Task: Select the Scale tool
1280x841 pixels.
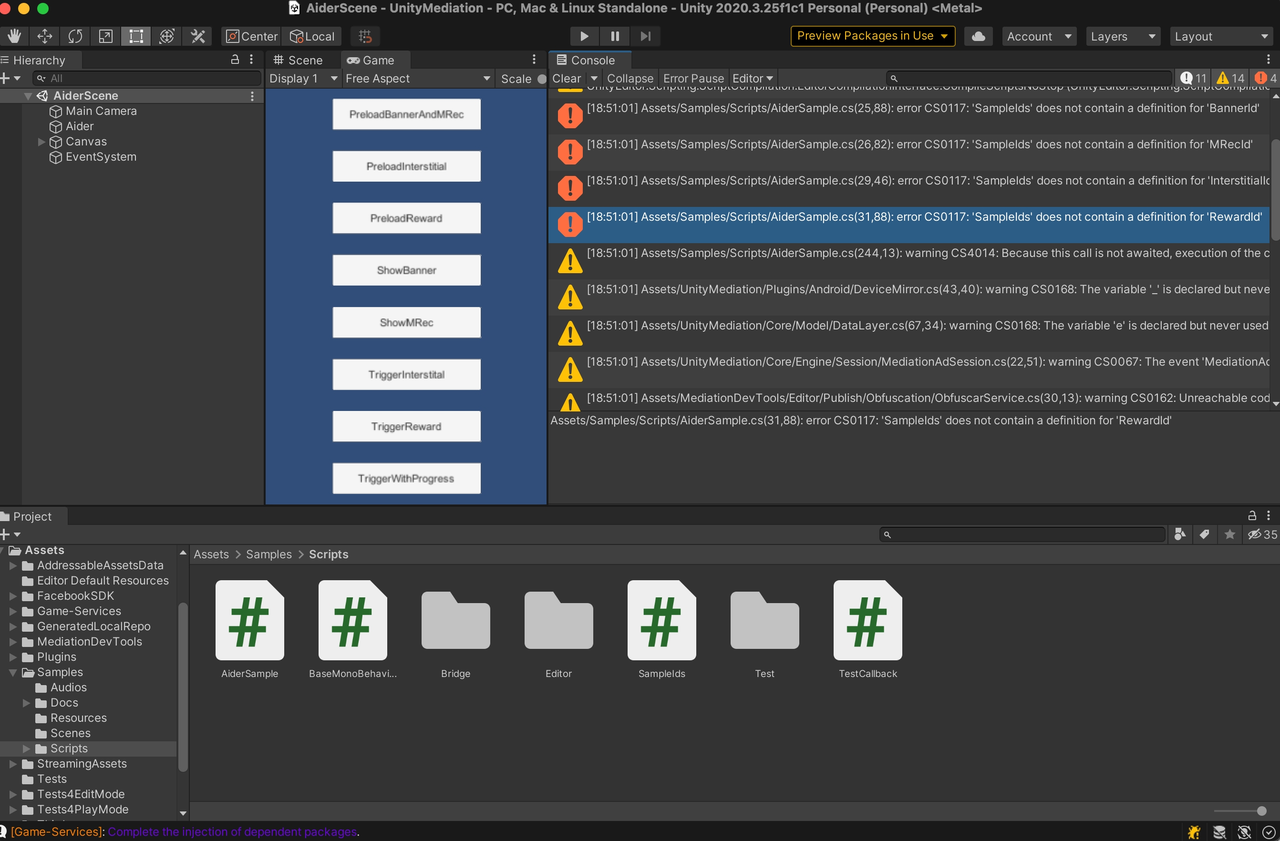Action: click(x=106, y=36)
